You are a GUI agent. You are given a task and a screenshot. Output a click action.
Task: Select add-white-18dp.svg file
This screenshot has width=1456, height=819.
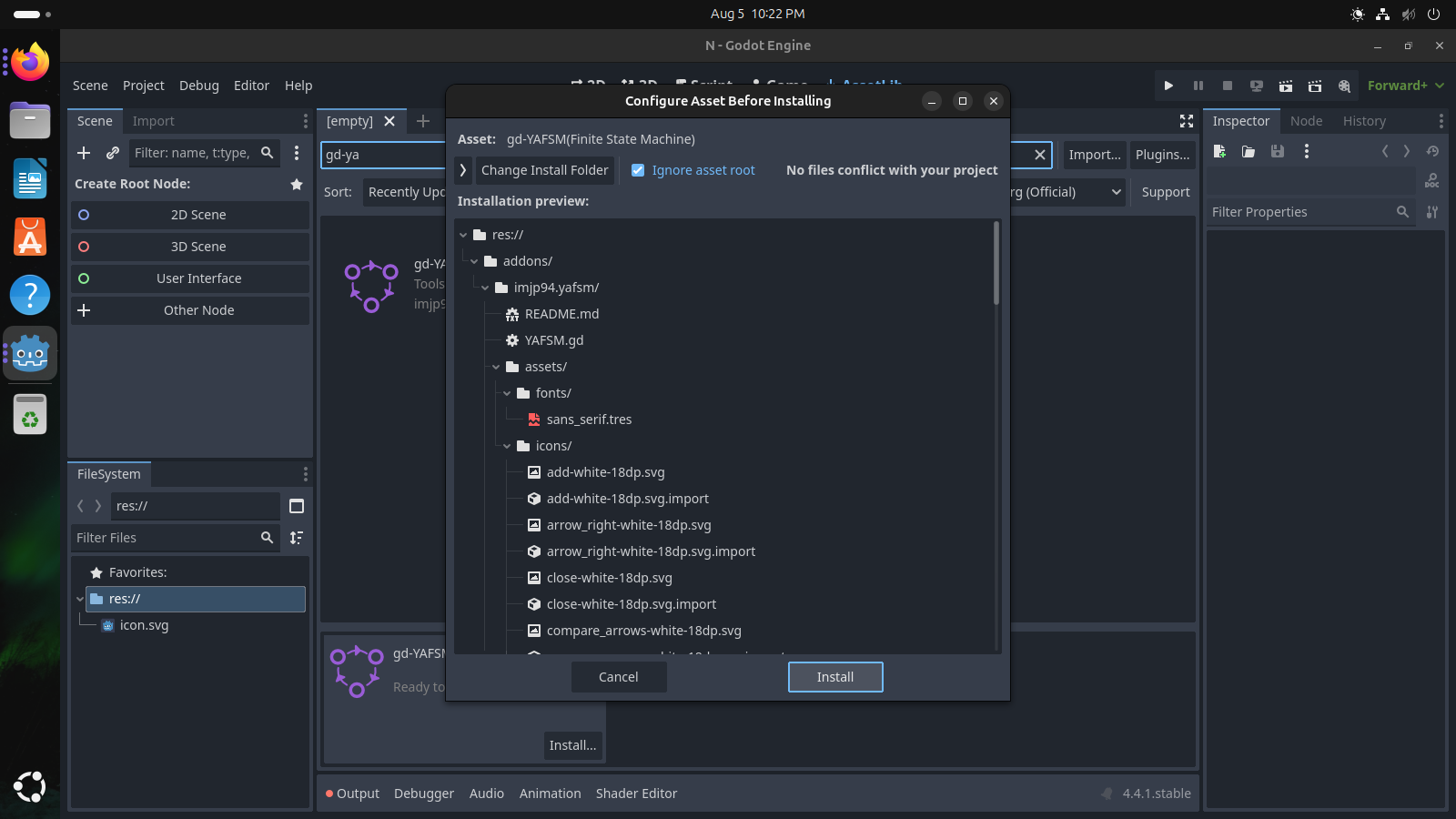[x=605, y=472]
